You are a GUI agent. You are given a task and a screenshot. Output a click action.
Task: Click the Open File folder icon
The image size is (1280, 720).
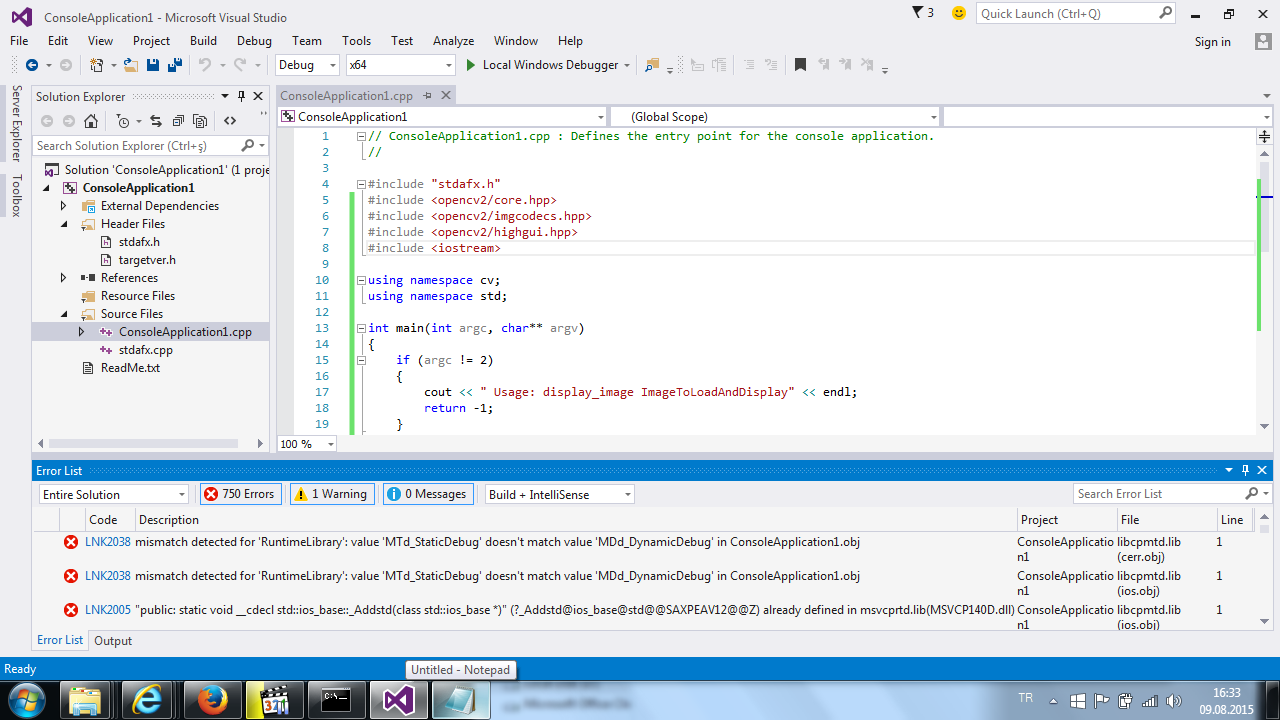[131, 65]
